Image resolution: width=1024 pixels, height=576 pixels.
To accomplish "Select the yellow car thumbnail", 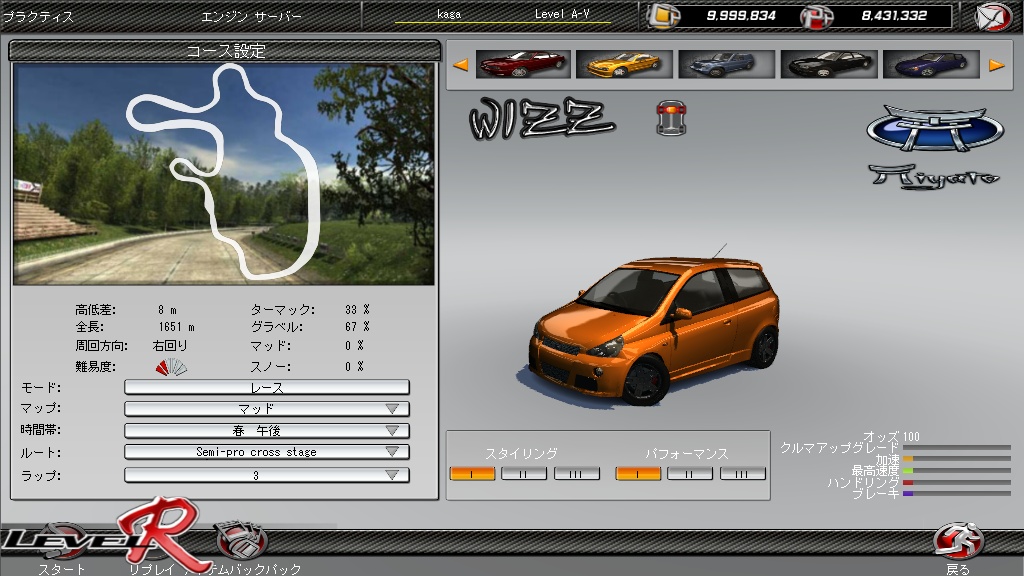I will (624, 64).
